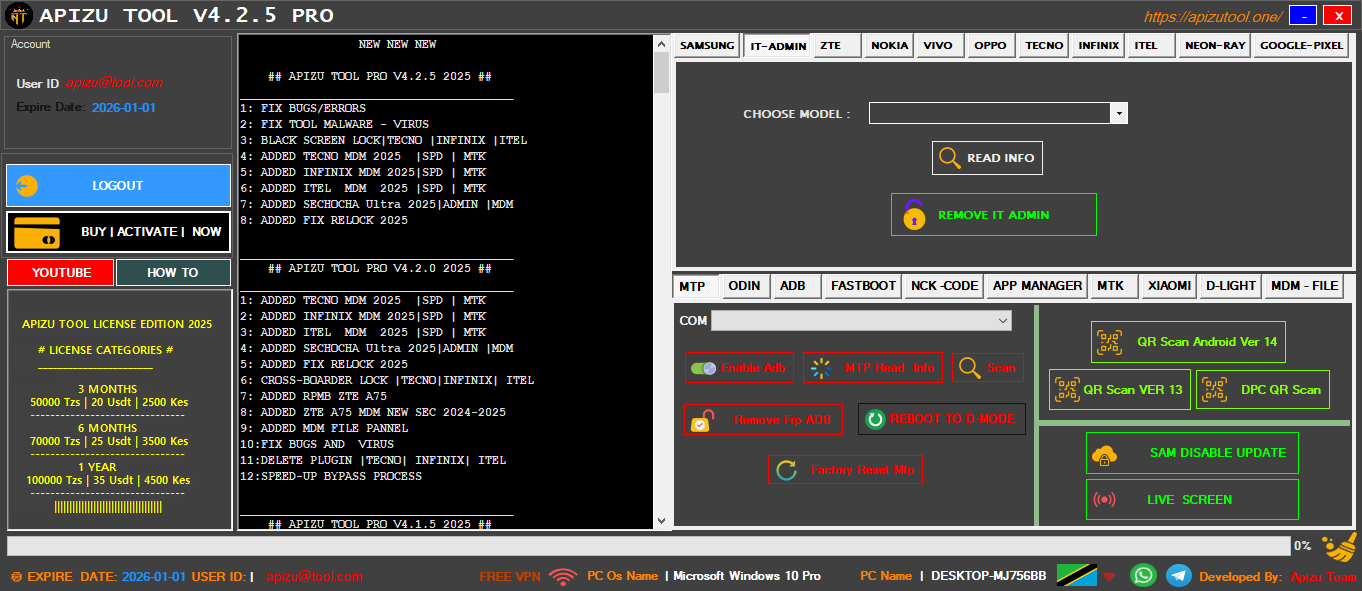1362x591 pixels.
Task: Open the GOOGLE-PIXEL tab
Action: (x=1301, y=45)
